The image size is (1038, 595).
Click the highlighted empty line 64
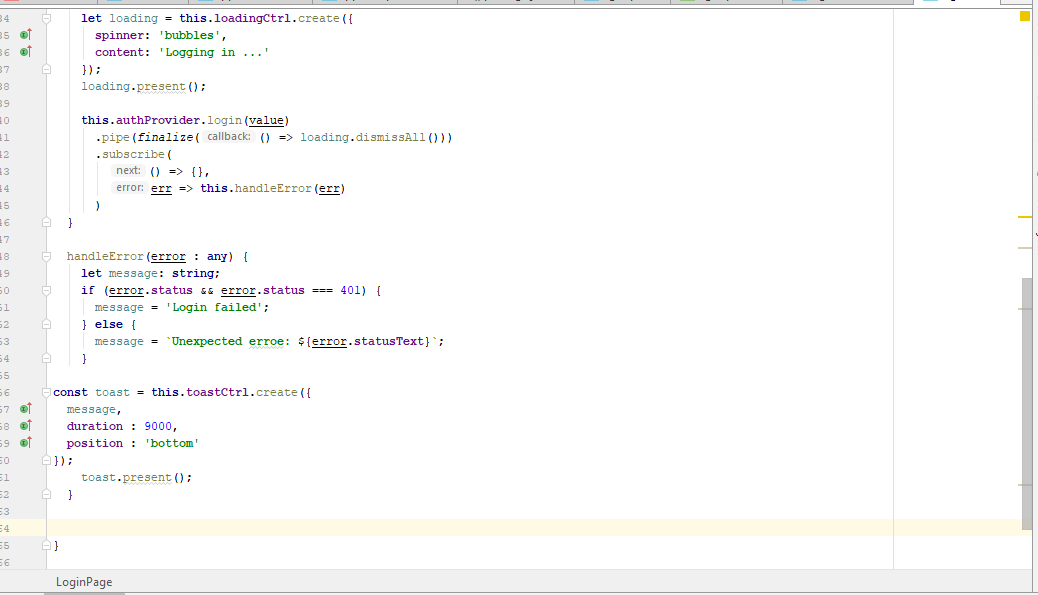pyautogui.click(x=400, y=528)
